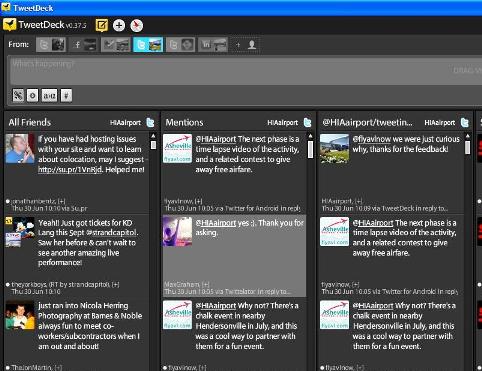Click @HIAairport link in 'yes :). Thank you' tweet
This screenshot has width=482, height=371.
click(216, 223)
